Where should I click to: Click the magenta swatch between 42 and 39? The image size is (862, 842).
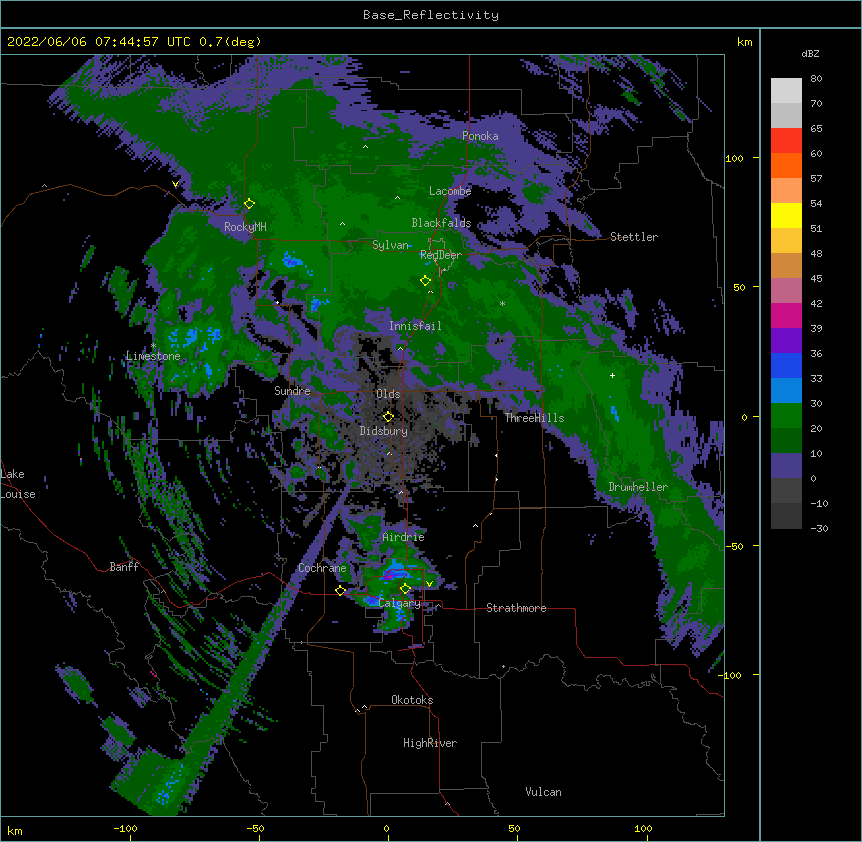click(x=786, y=315)
